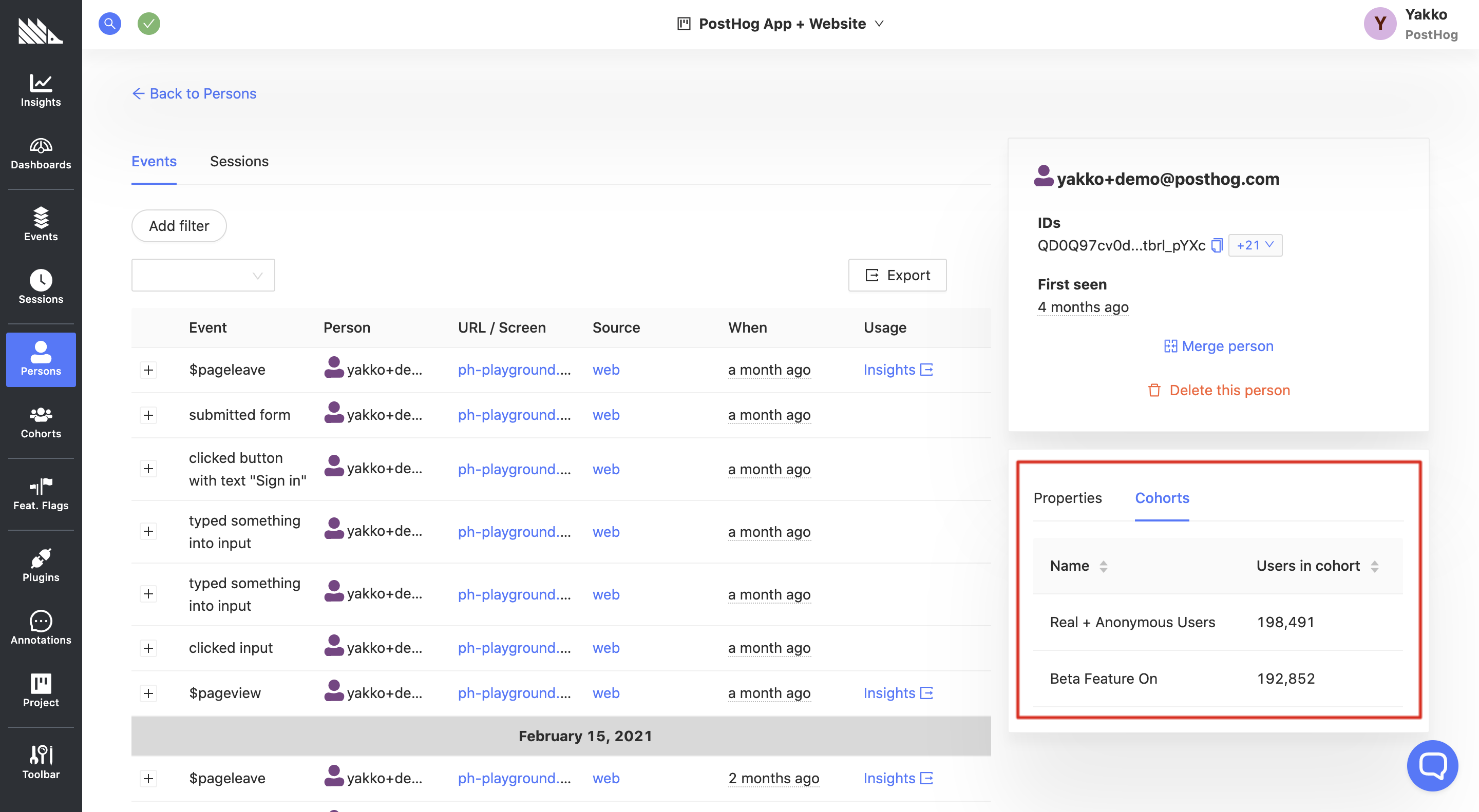The width and height of the screenshot is (1479, 812).
Task: Sort by Users in cohort
Action: (1317, 566)
